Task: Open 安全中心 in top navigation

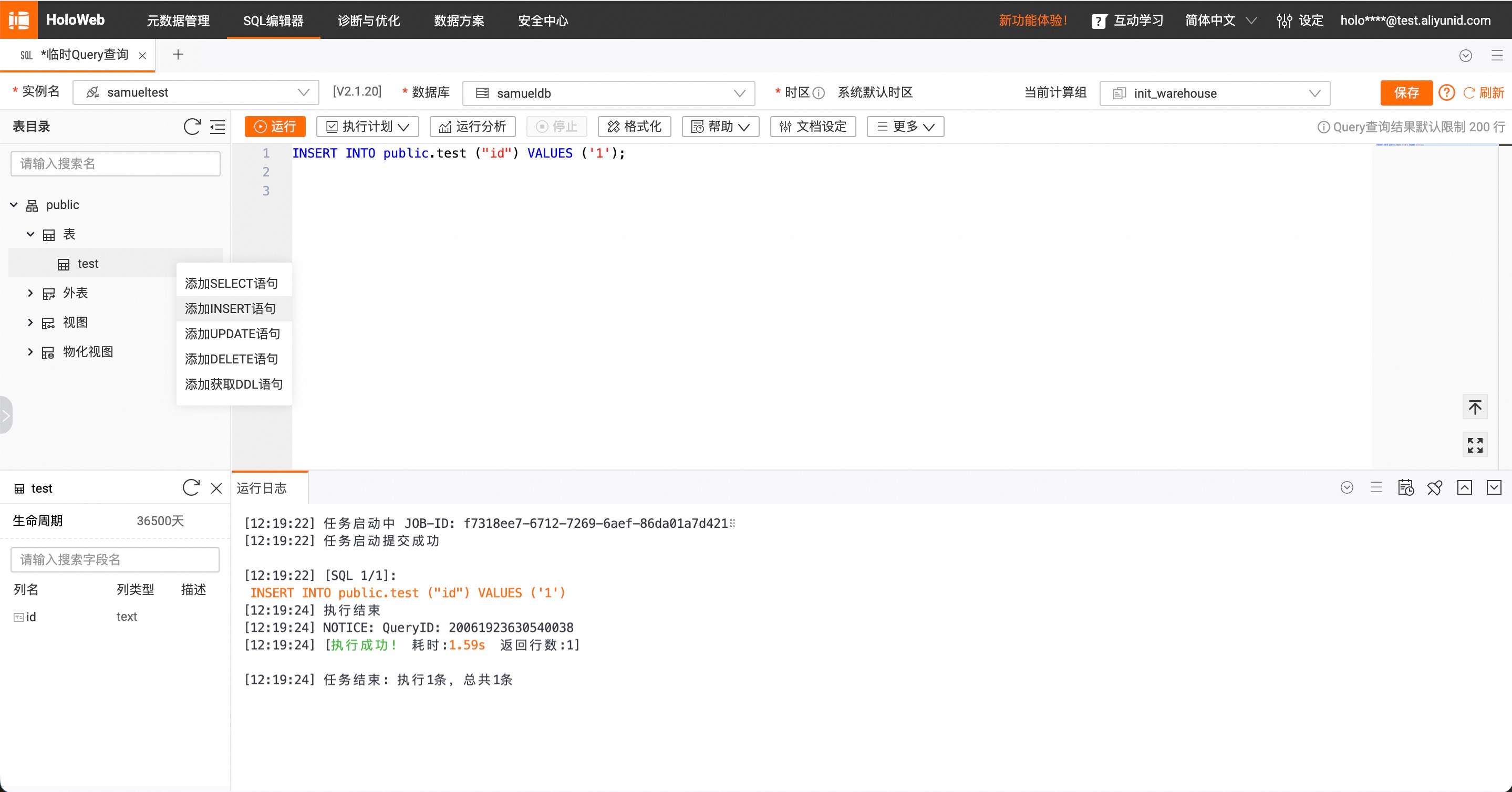Action: pyautogui.click(x=543, y=20)
